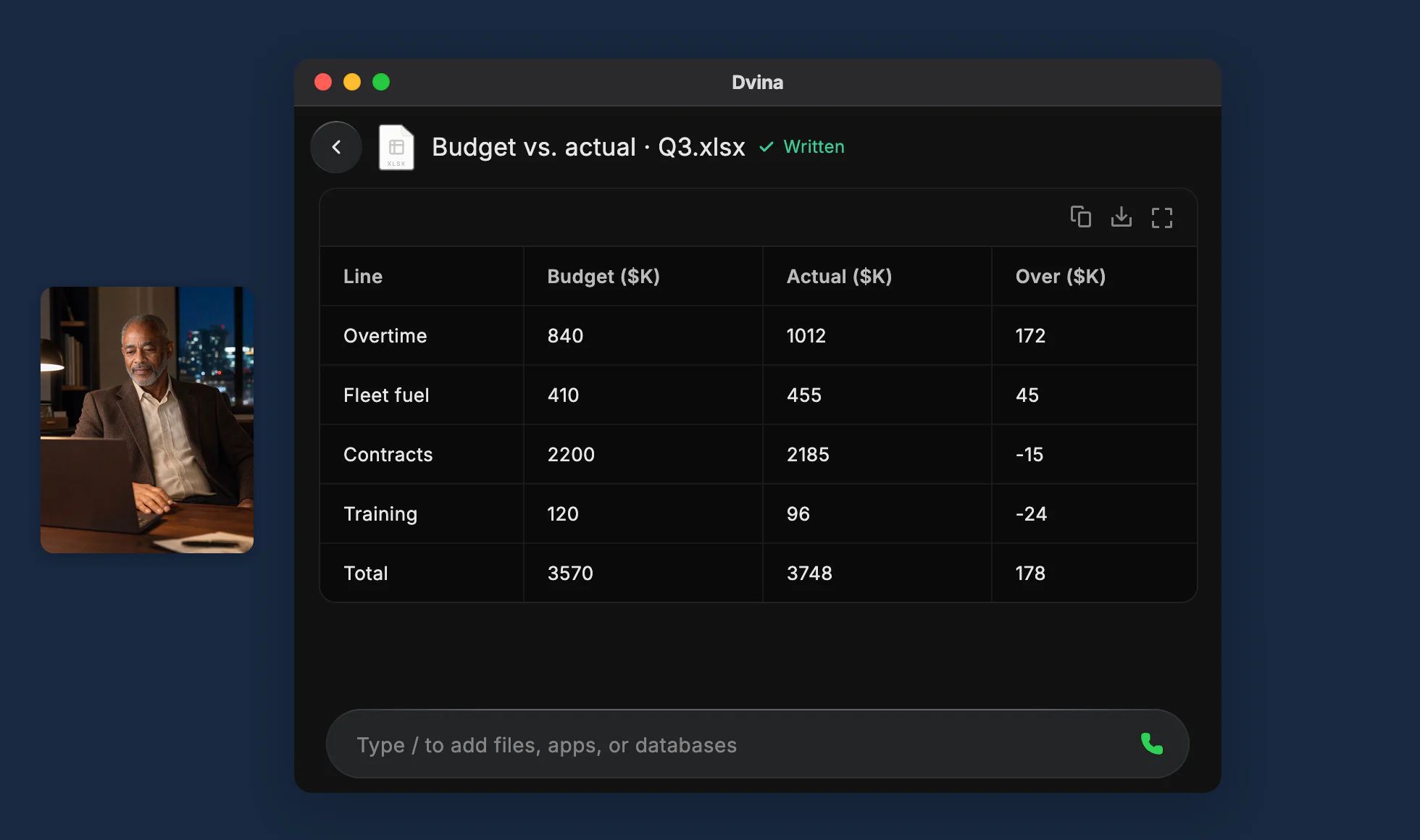
Task: Click the Contracts over value -15
Action: 1029,454
